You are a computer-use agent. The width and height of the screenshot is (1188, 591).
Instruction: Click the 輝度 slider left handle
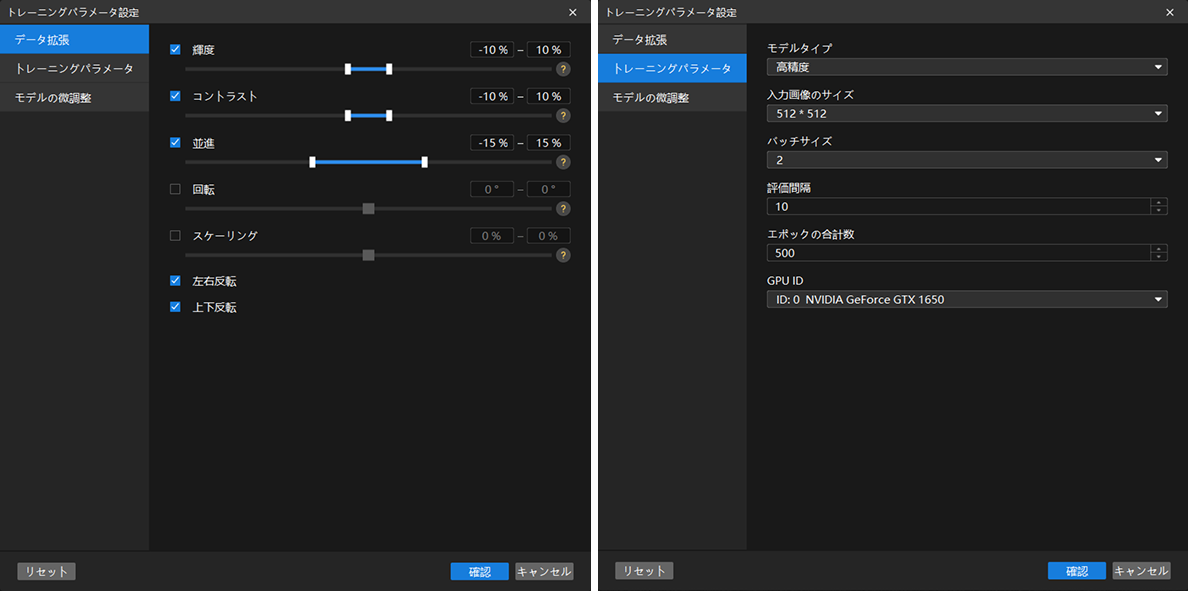(x=348, y=69)
